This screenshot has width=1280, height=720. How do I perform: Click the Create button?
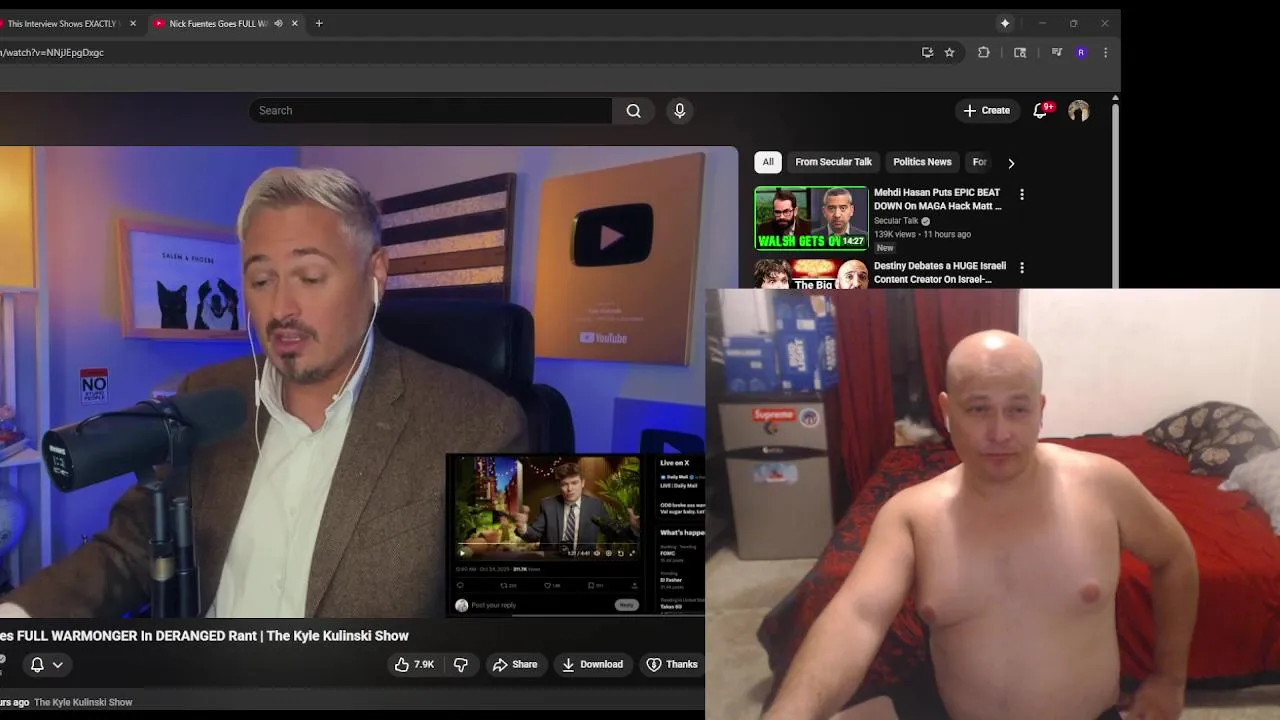pyautogui.click(x=987, y=111)
